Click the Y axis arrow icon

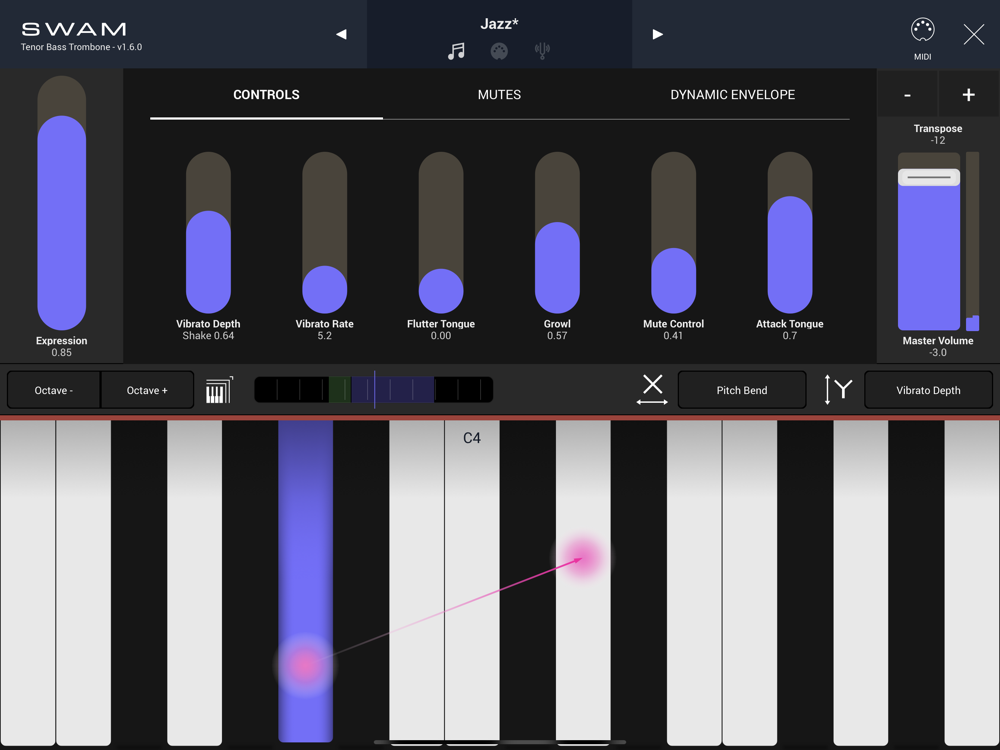838,390
